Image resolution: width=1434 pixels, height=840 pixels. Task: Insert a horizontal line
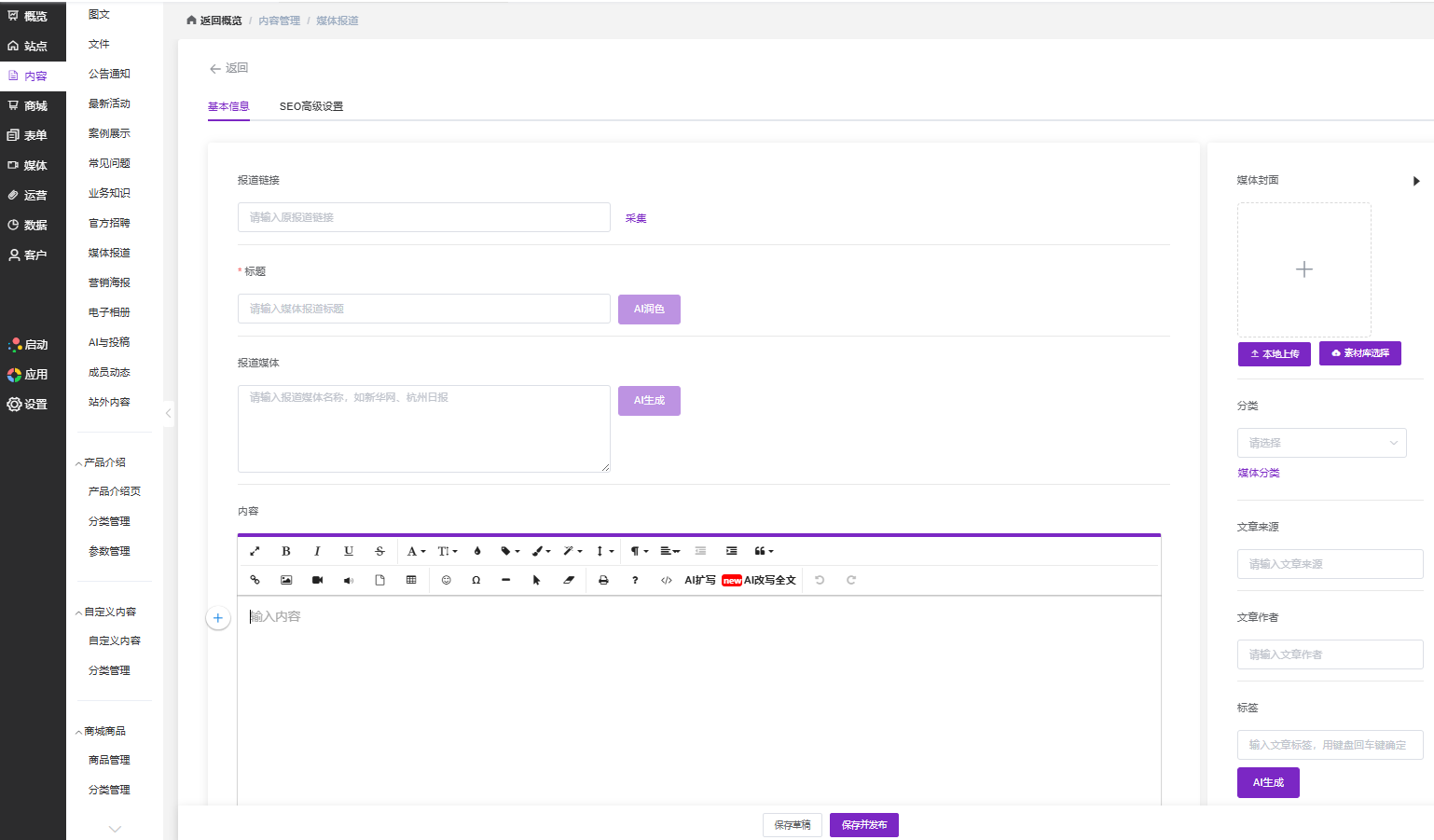pyautogui.click(x=505, y=580)
